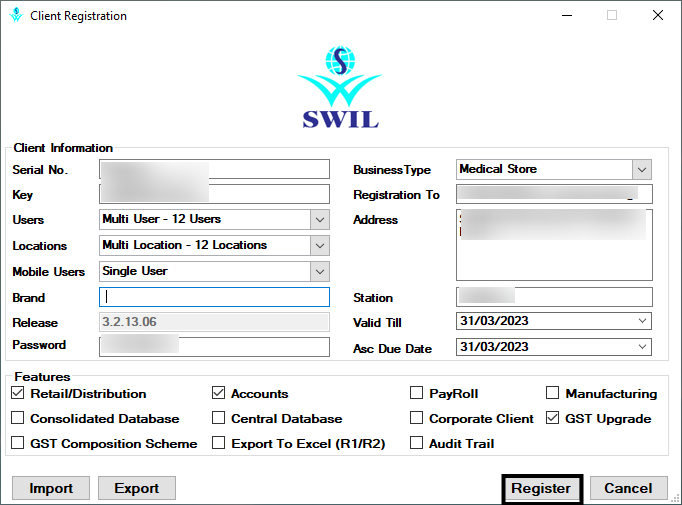Click the Import button

[51, 488]
